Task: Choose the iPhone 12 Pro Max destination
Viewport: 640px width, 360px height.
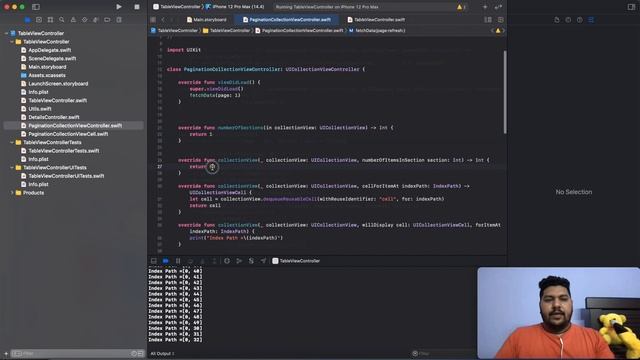Action: tap(235, 7)
